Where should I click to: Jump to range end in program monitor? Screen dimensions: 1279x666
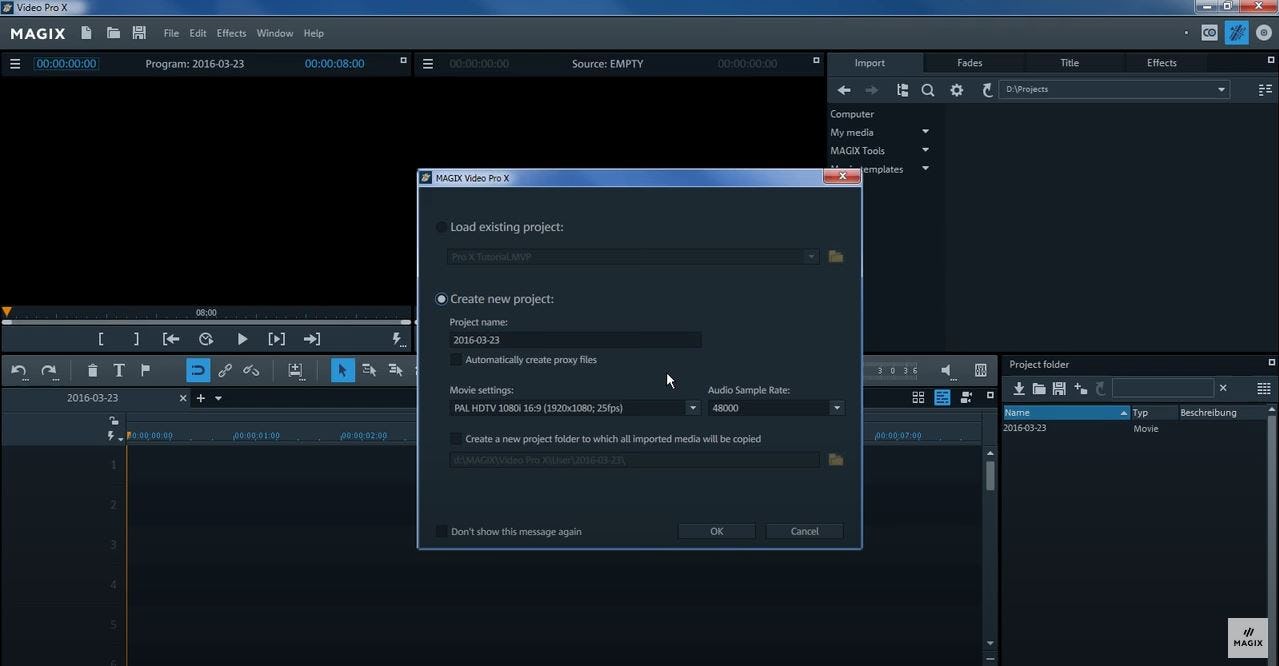(312, 339)
